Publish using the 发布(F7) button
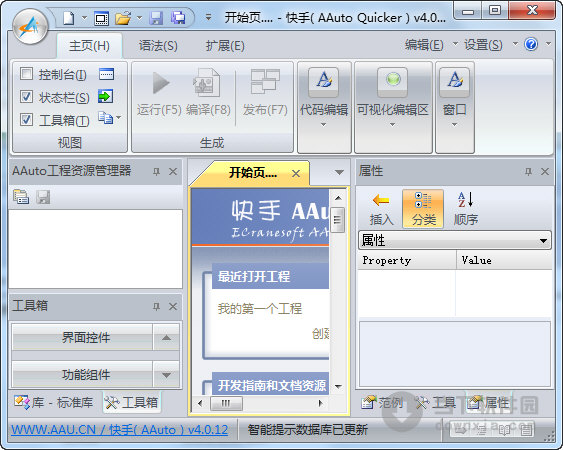Image resolution: width=563 pixels, height=450 pixels. 265,93
